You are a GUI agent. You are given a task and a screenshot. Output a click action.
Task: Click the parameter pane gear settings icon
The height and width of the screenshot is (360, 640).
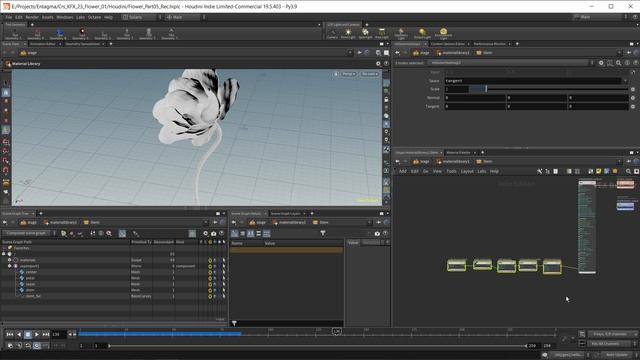point(601,63)
